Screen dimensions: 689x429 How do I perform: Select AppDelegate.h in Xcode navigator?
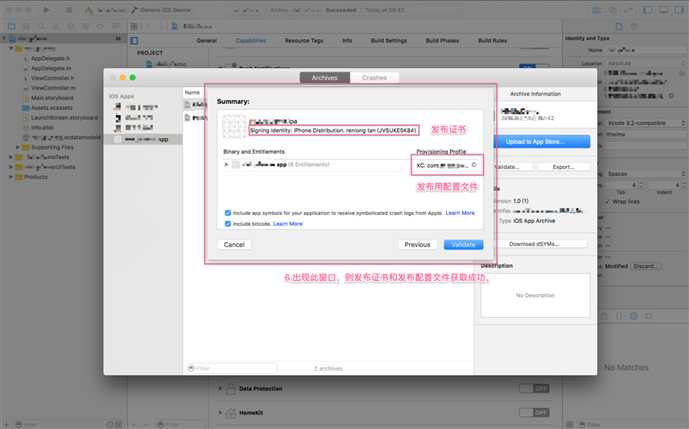(x=50, y=58)
